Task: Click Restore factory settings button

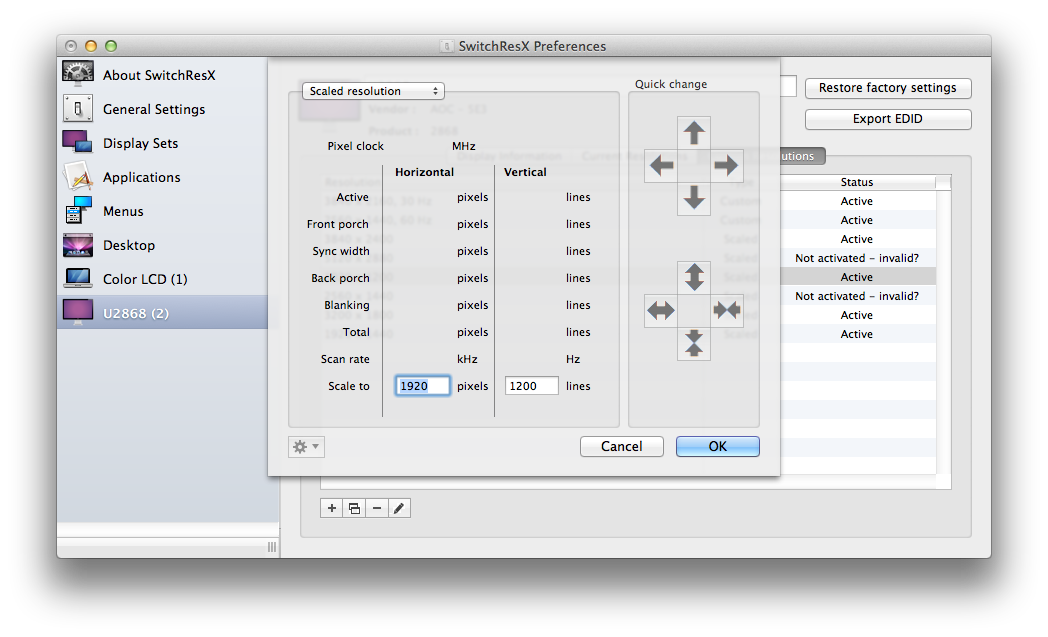Action: click(887, 88)
